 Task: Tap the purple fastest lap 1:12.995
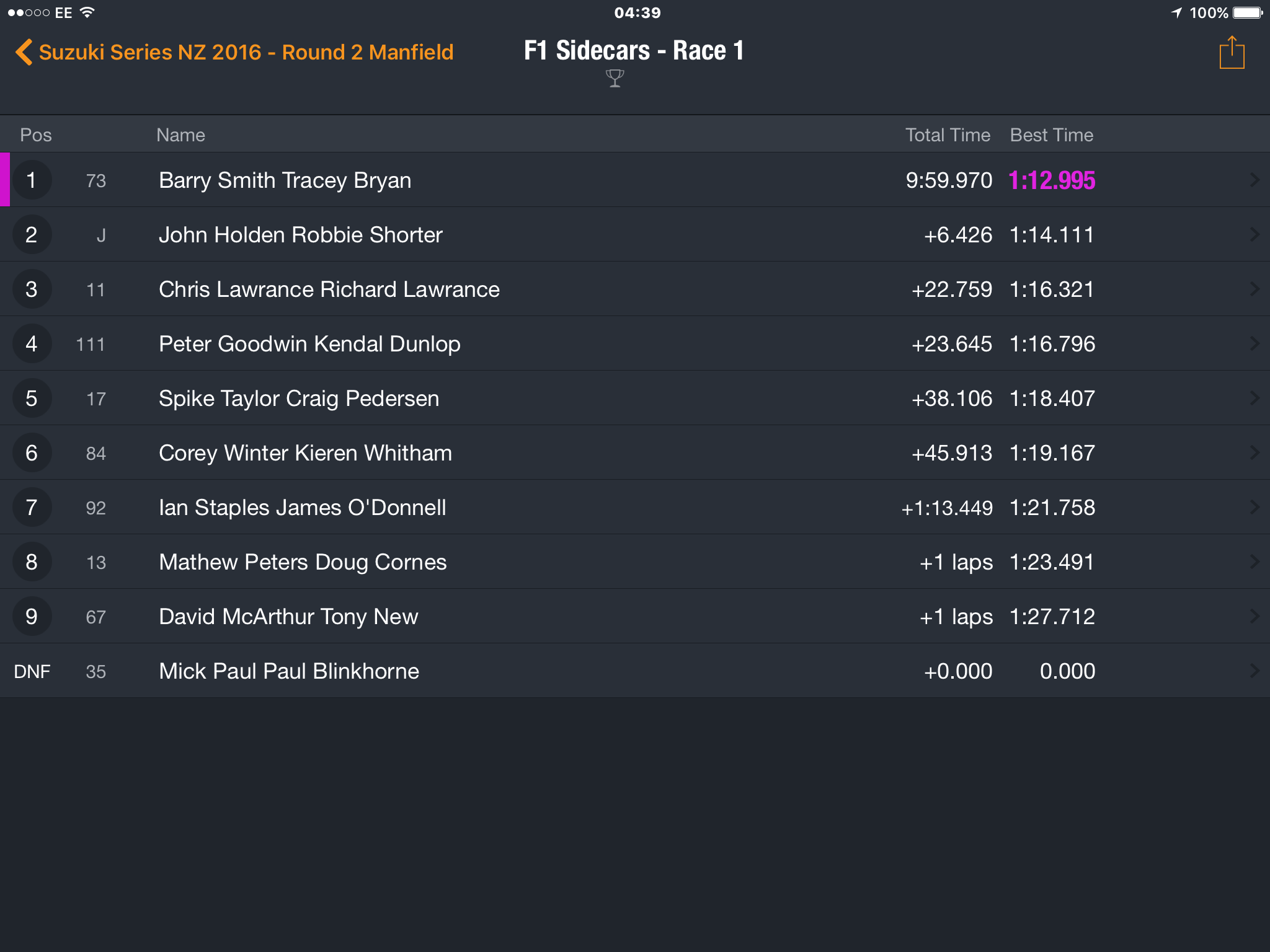click(x=1052, y=180)
